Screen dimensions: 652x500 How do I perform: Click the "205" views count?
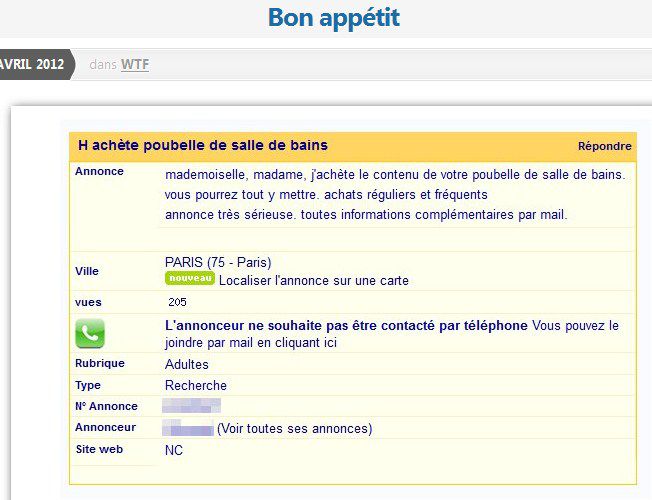(178, 303)
